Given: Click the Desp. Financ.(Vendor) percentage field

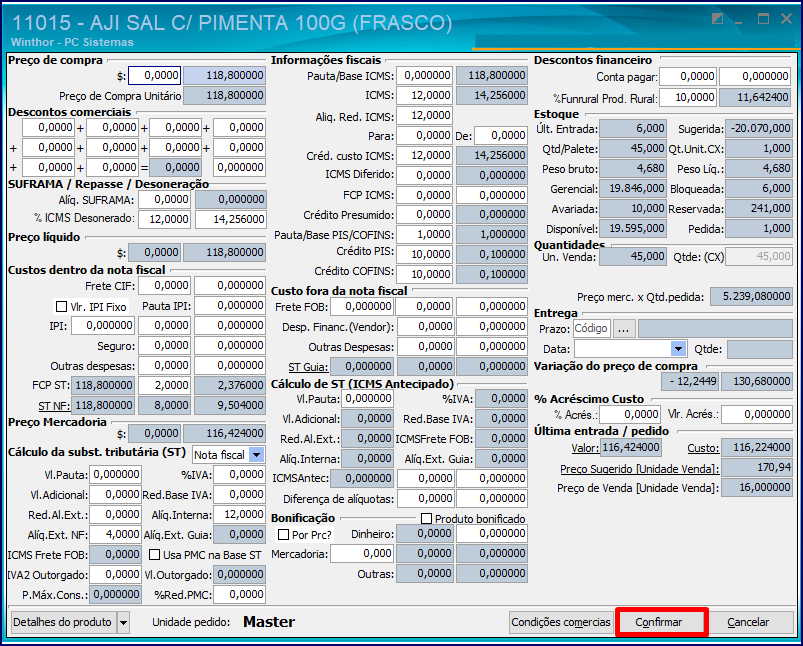Looking at the screenshot, I should [425, 326].
